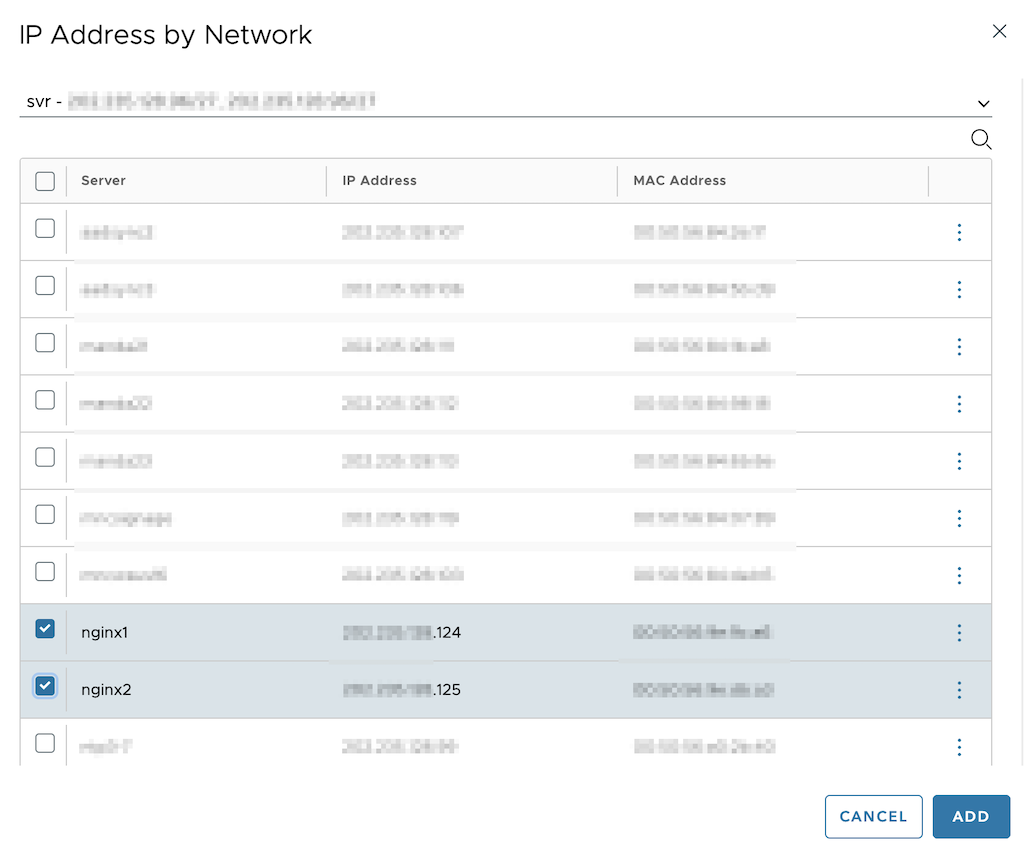Expand the svr network dropdown chevron
The height and width of the screenshot is (863, 1024).
[x=983, y=103]
